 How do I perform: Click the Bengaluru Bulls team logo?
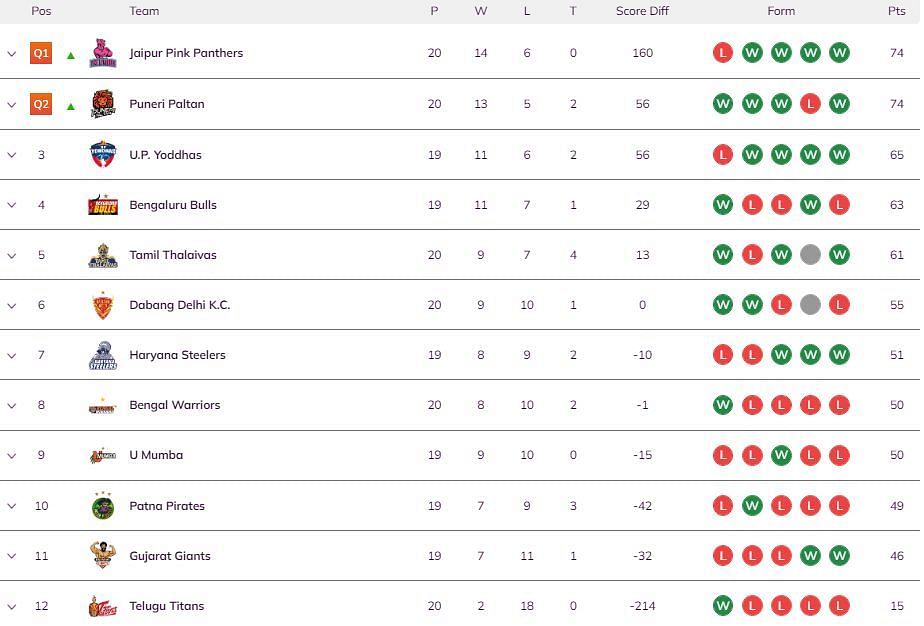pos(103,205)
